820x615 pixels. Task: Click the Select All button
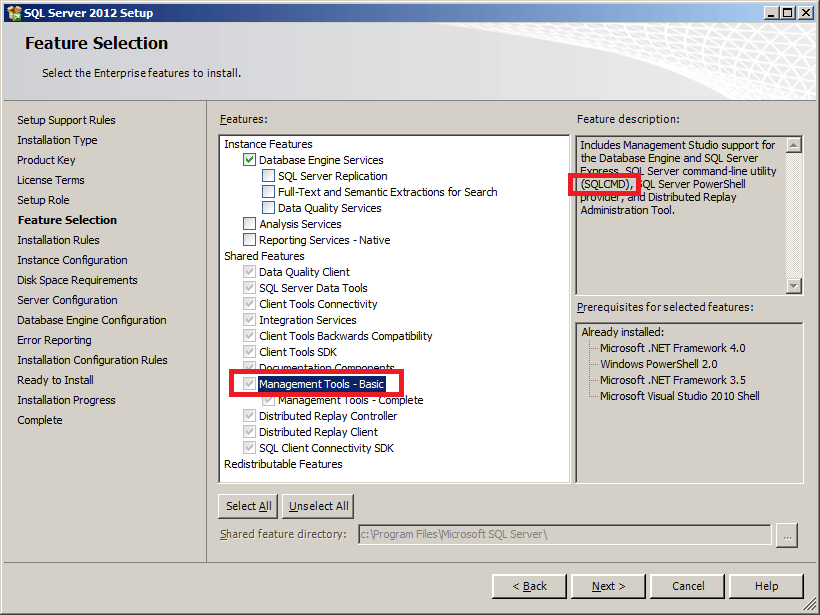click(248, 506)
